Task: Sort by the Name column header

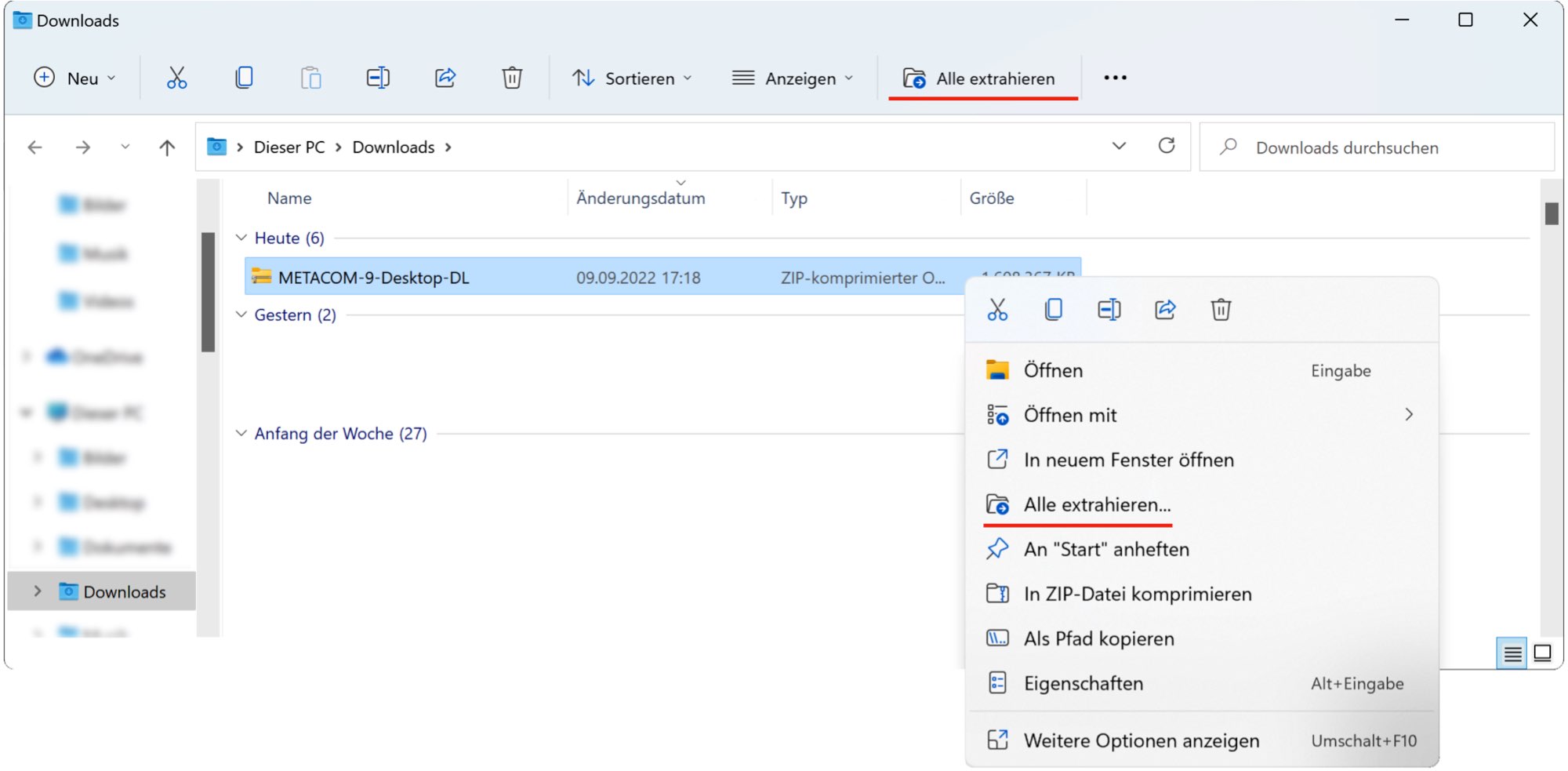Action: coord(289,198)
